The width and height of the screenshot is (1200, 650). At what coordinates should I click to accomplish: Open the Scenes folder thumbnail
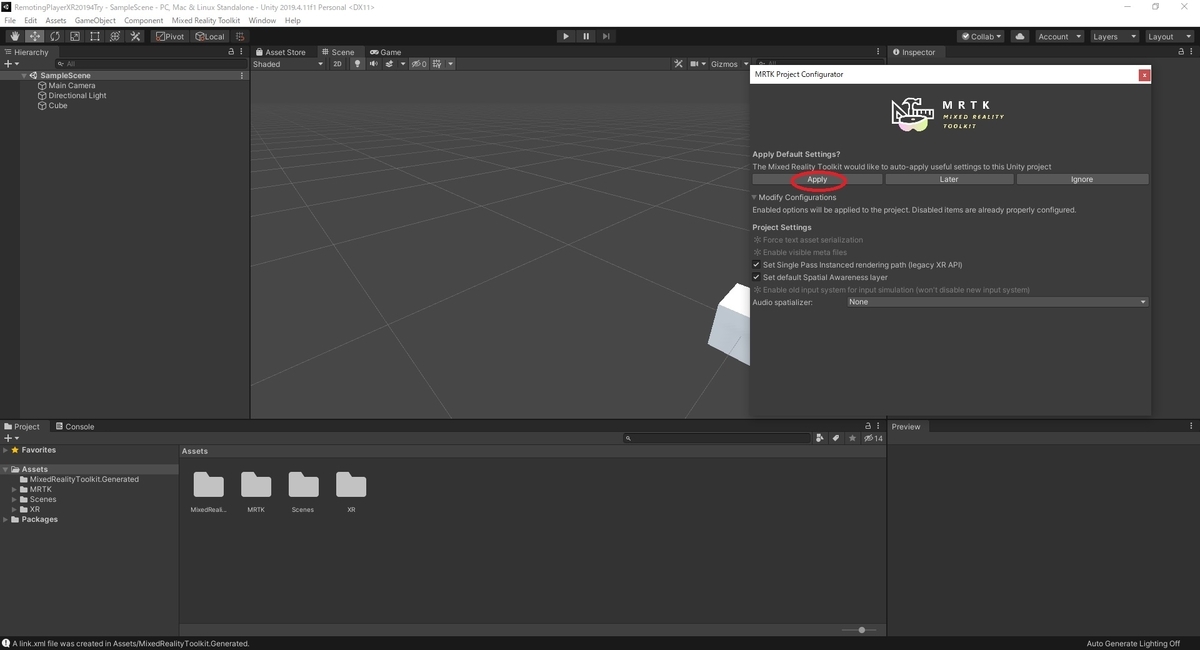click(x=303, y=484)
